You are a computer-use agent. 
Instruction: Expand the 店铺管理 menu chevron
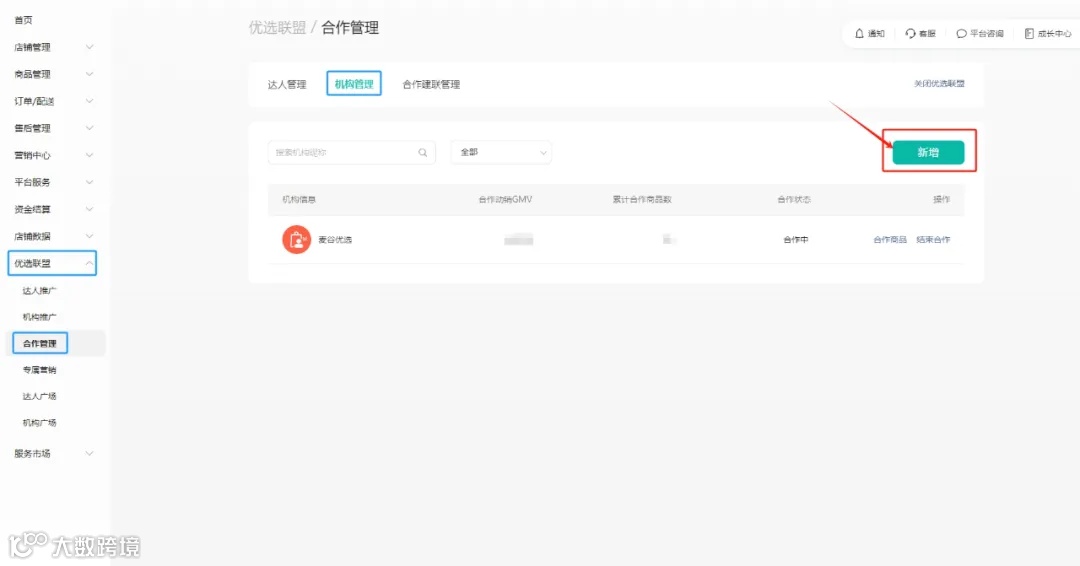coord(89,47)
